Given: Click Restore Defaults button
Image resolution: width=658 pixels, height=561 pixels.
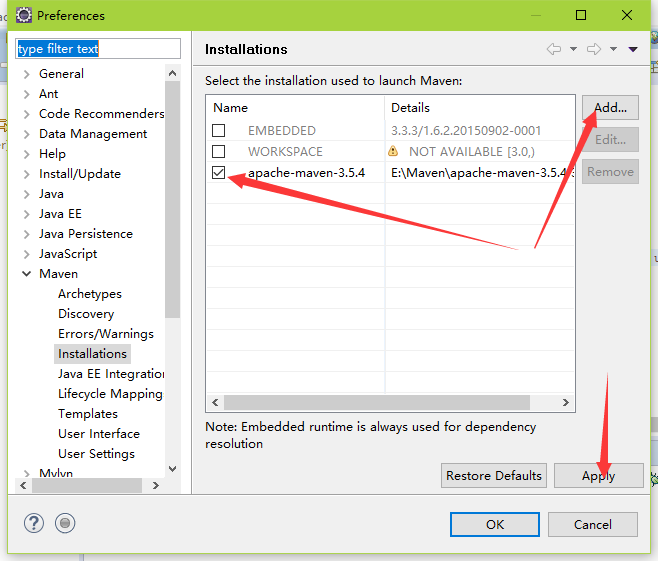Looking at the screenshot, I should pyautogui.click(x=494, y=476).
